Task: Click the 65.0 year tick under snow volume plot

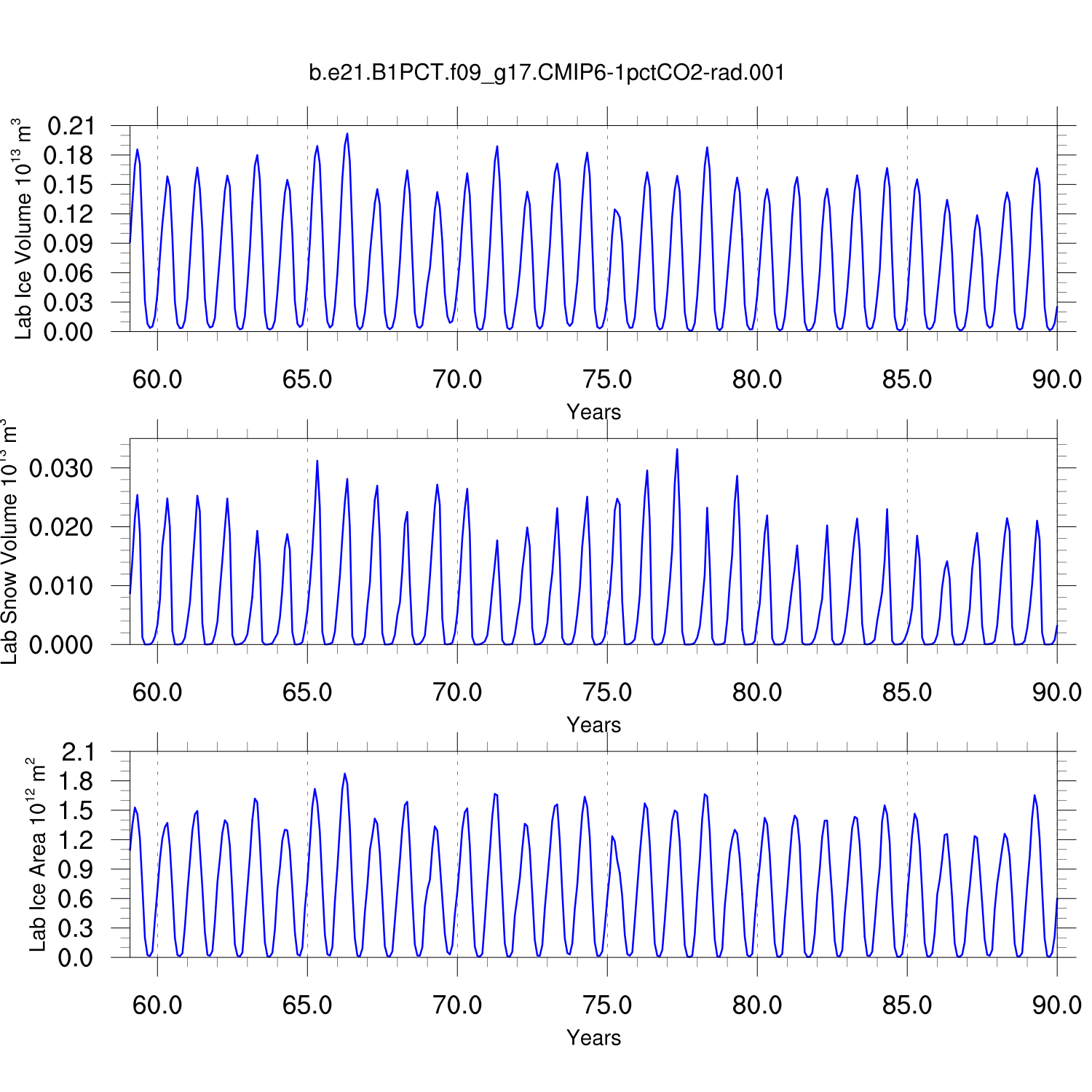Action: tap(307, 692)
